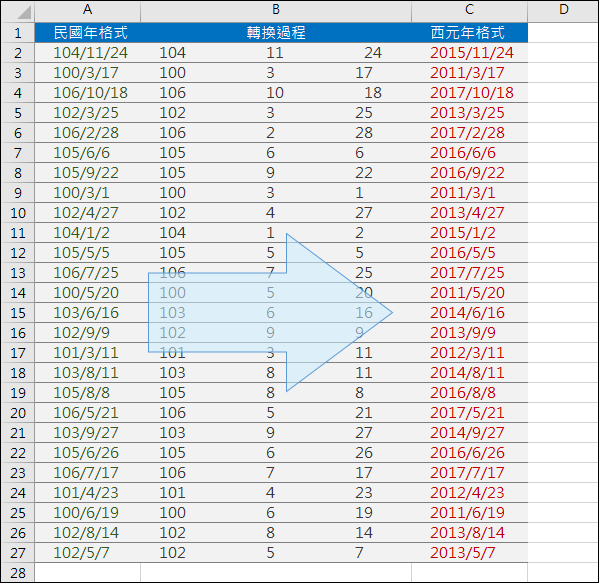Viewport: 599px width, 583px height.
Task: Select column C header
Action: [469, 11]
